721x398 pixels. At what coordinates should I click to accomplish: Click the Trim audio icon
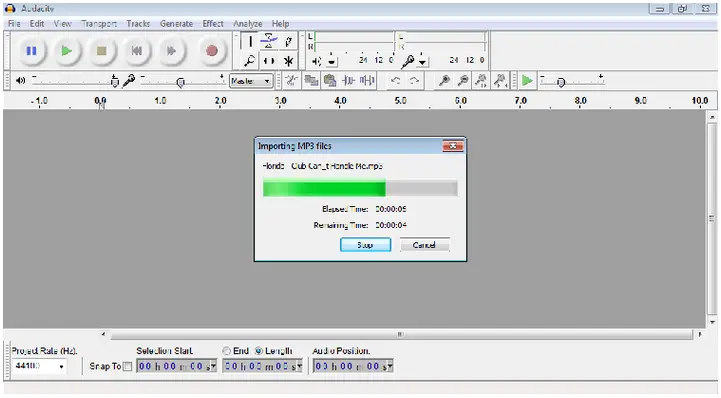point(348,81)
